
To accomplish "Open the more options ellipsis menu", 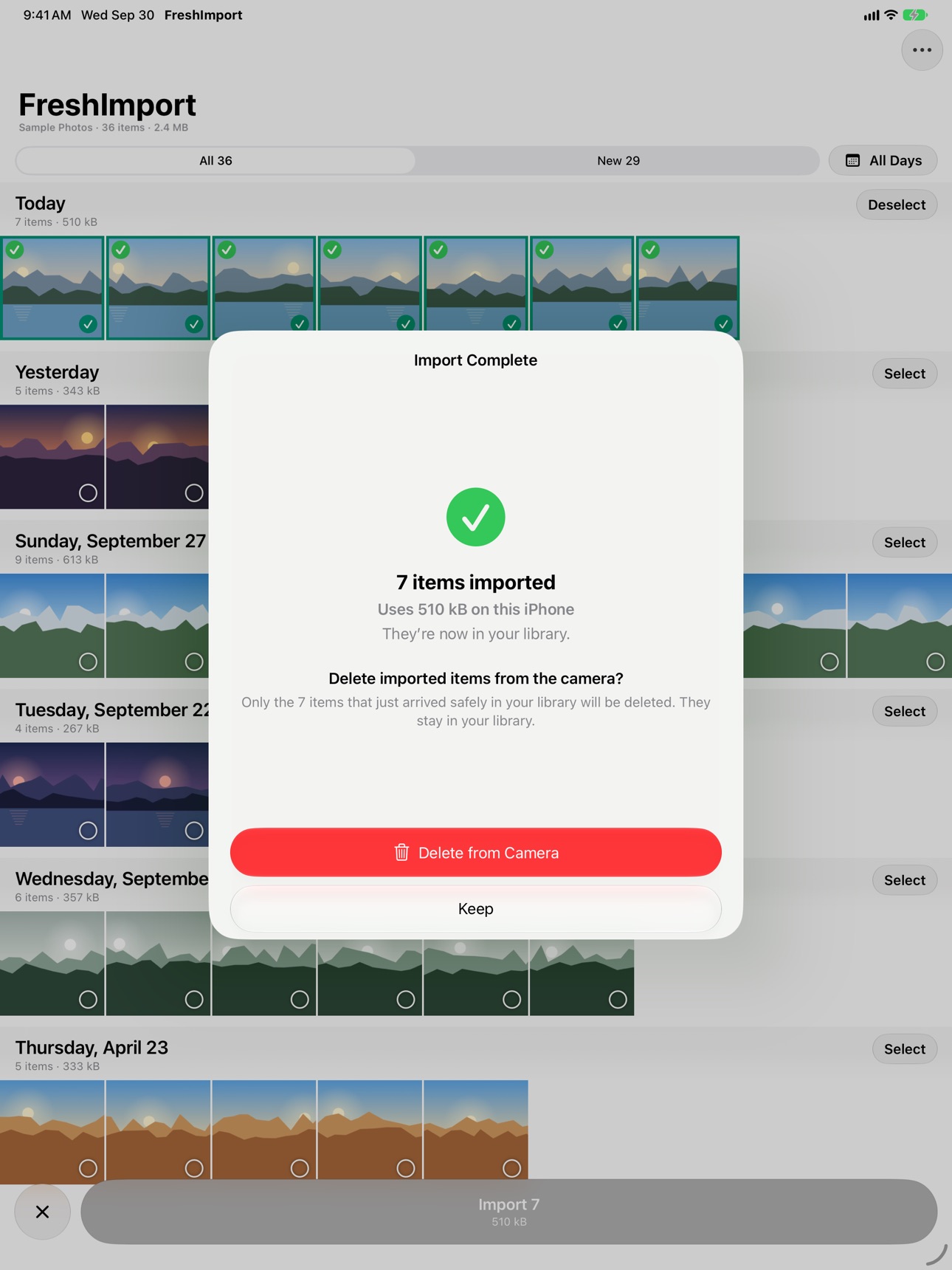I will 922,50.
